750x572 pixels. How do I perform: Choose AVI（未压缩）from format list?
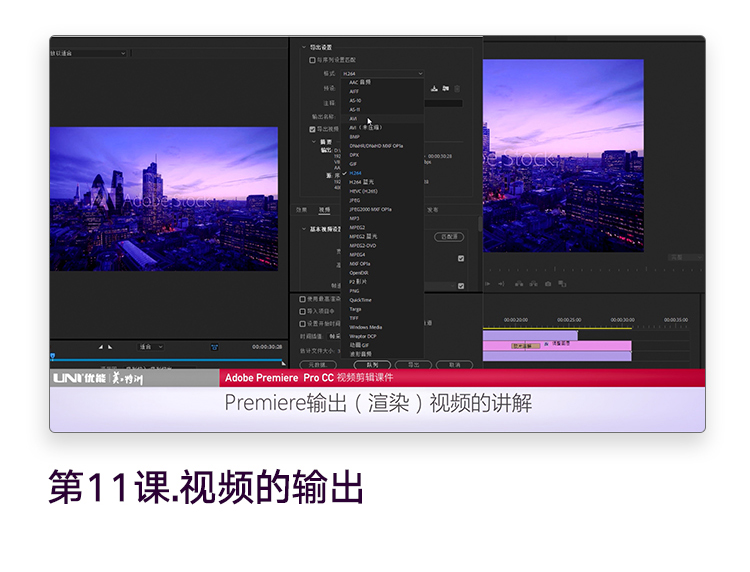[x=383, y=128]
